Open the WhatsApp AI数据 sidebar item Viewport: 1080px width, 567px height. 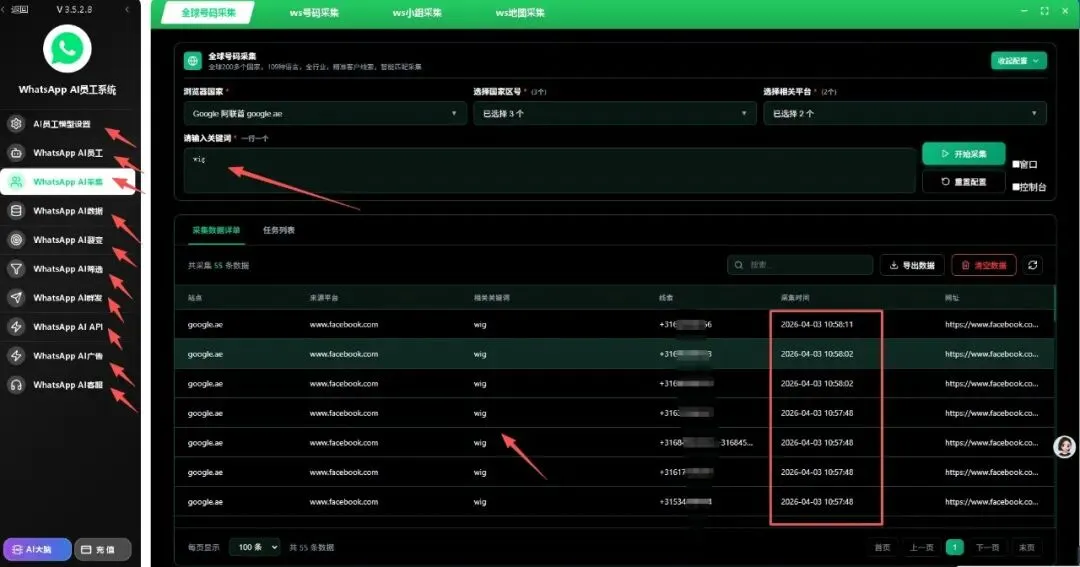68,211
